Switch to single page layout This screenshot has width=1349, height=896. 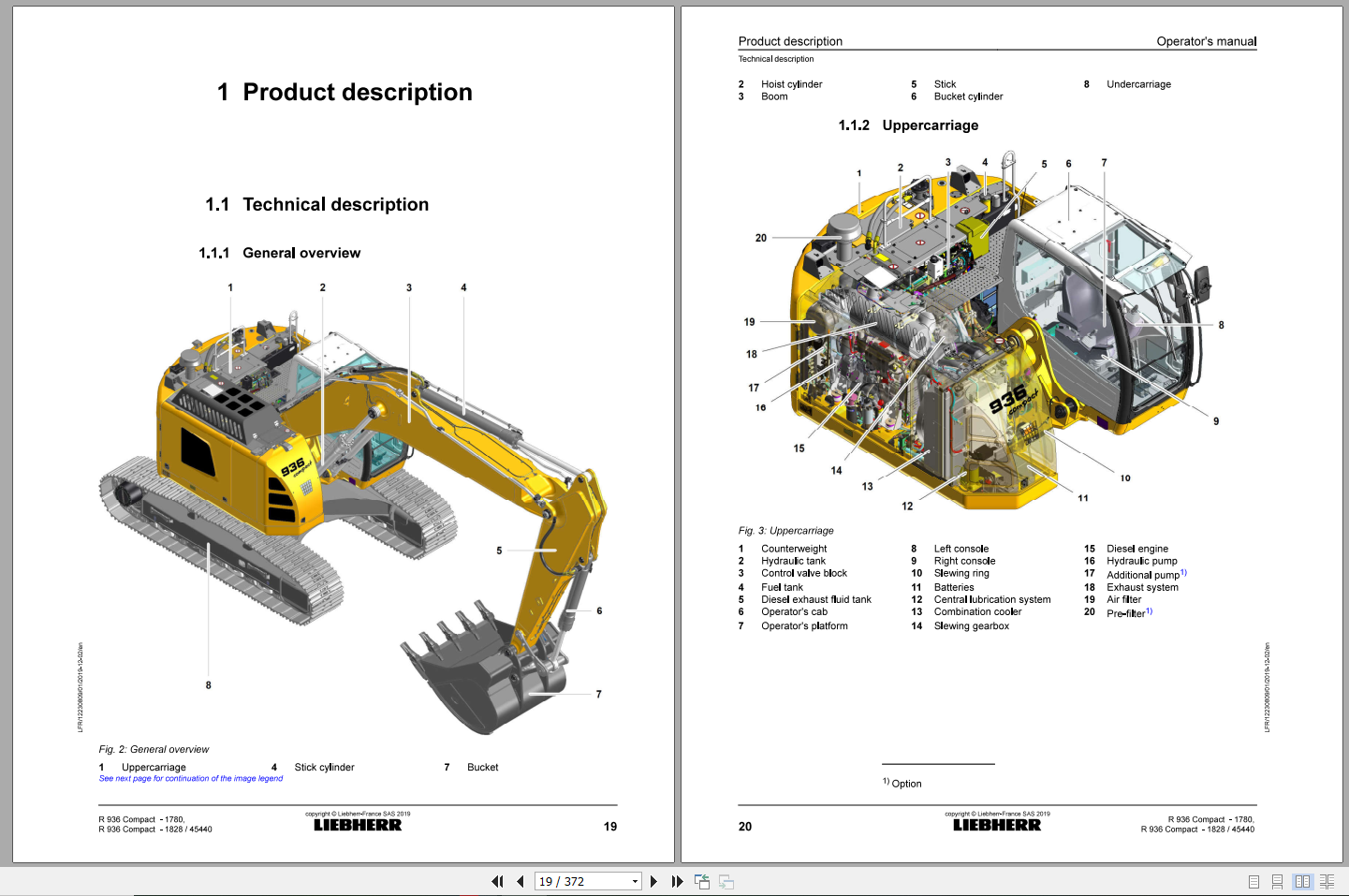[1254, 881]
